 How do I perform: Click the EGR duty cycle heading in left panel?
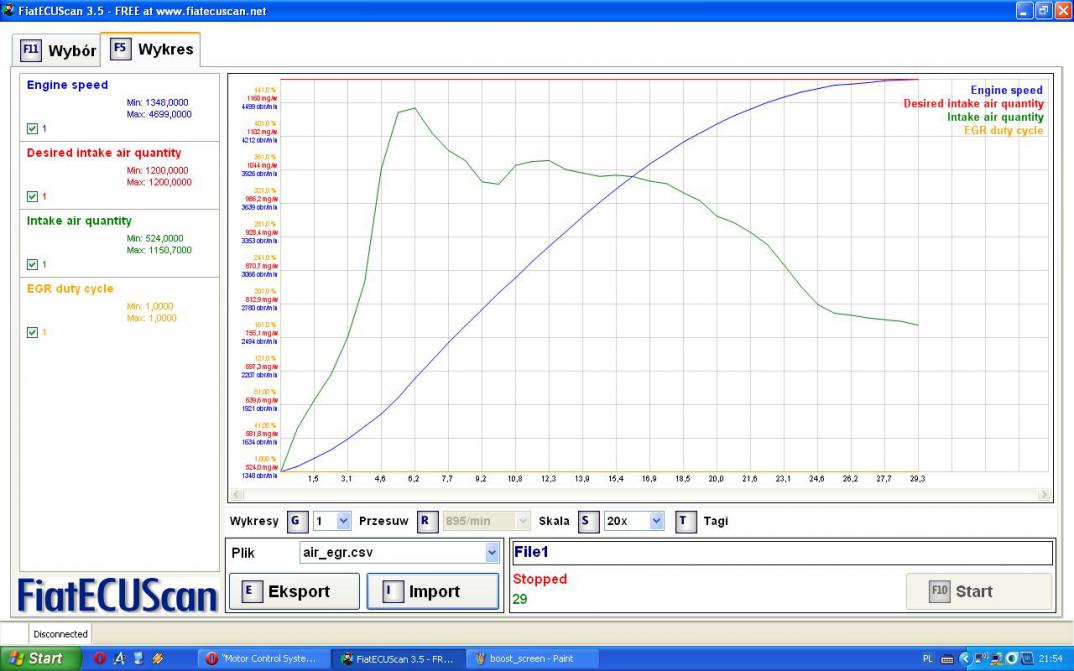70,288
